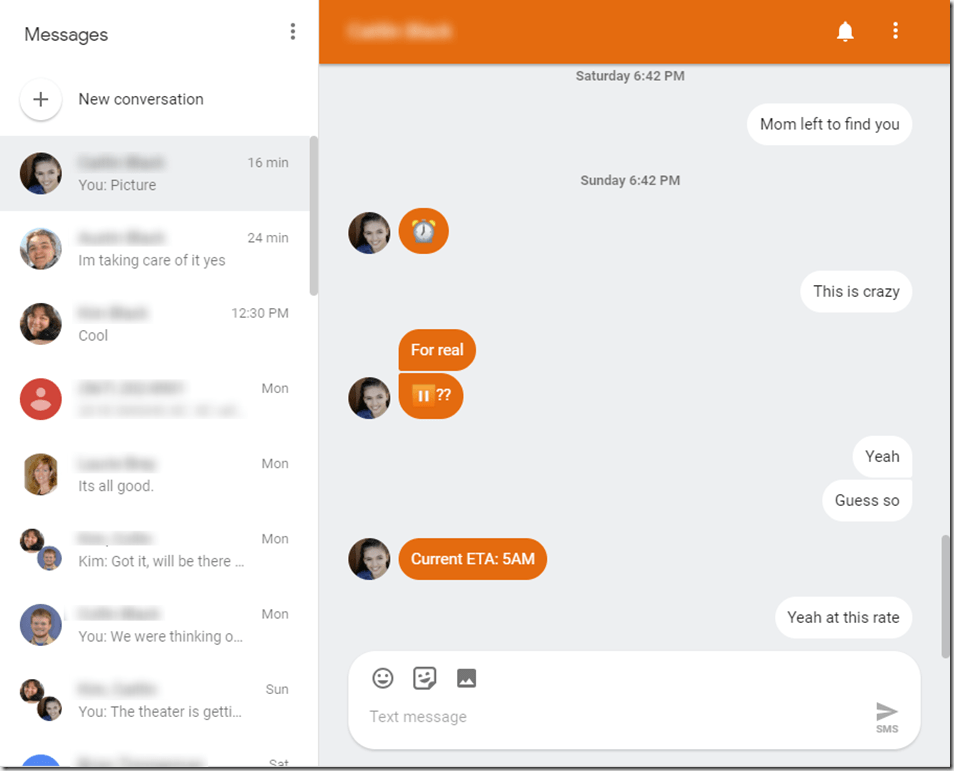Image resolution: width=954 pixels, height=771 pixels.
Task: Open conversation 'Im taking care of it yes'
Action: [x=155, y=249]
